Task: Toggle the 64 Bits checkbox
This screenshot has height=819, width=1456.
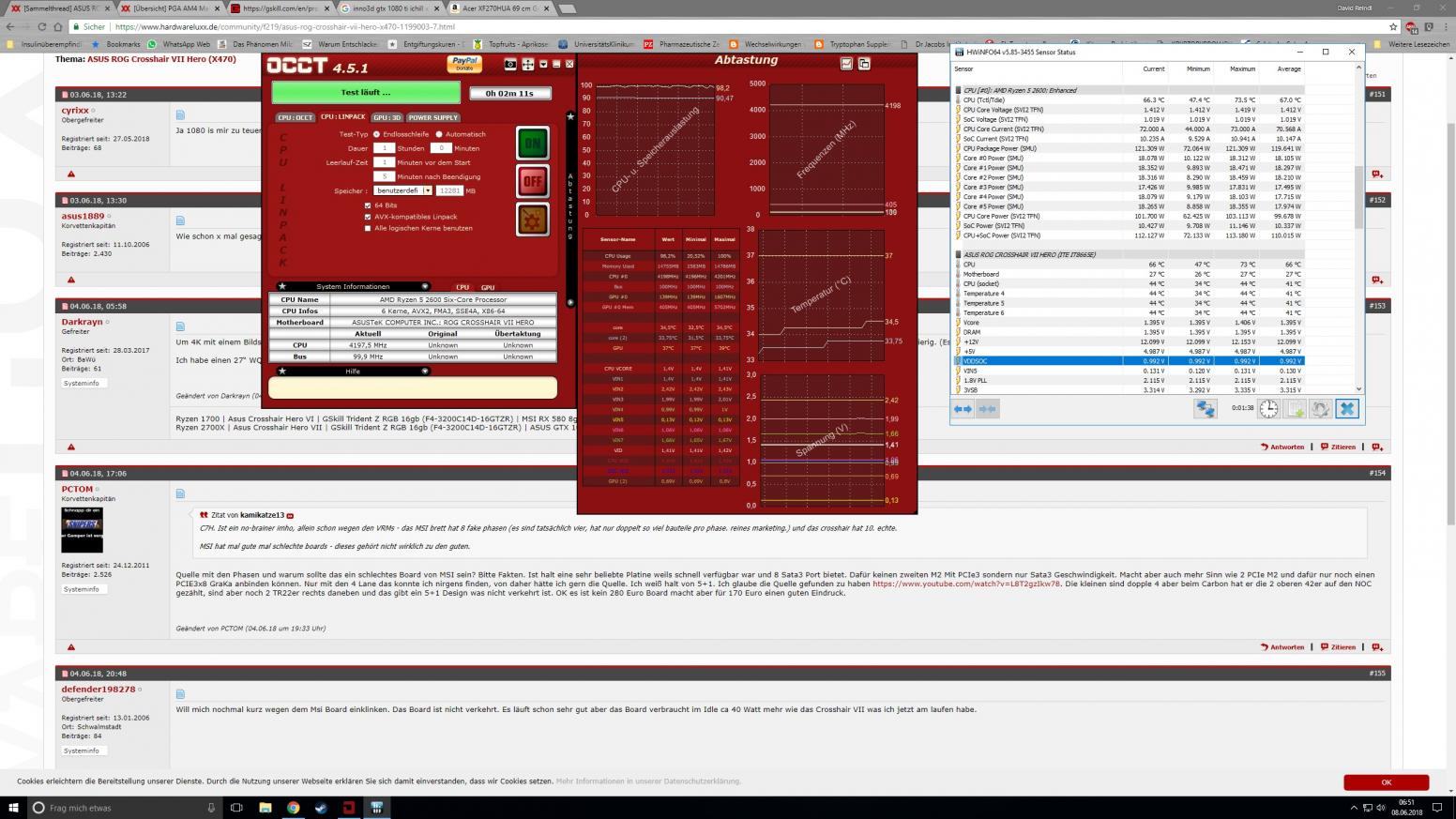Action: pos(368,205)
